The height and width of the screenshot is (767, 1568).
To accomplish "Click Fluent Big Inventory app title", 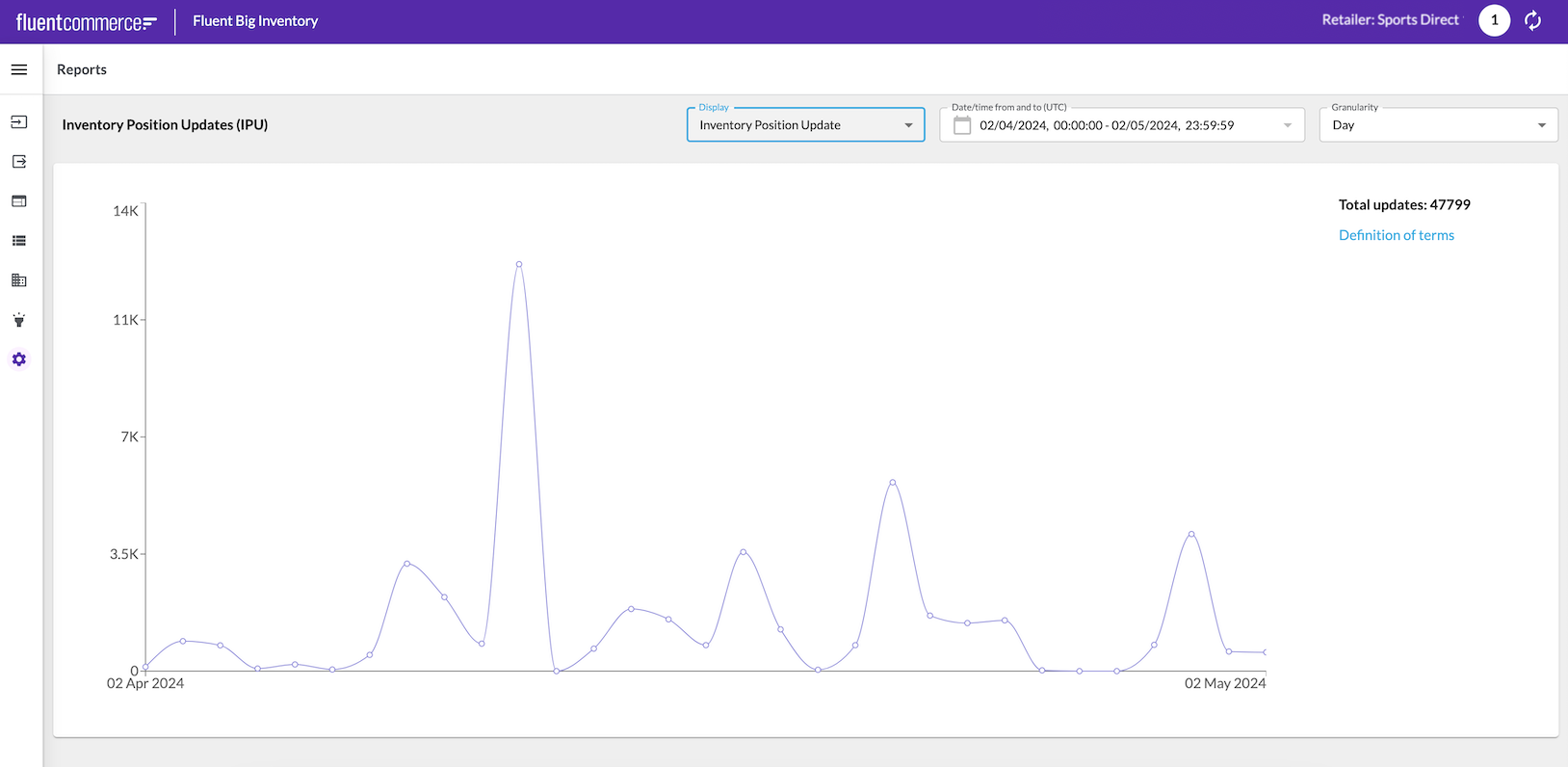I will [255, 21].
